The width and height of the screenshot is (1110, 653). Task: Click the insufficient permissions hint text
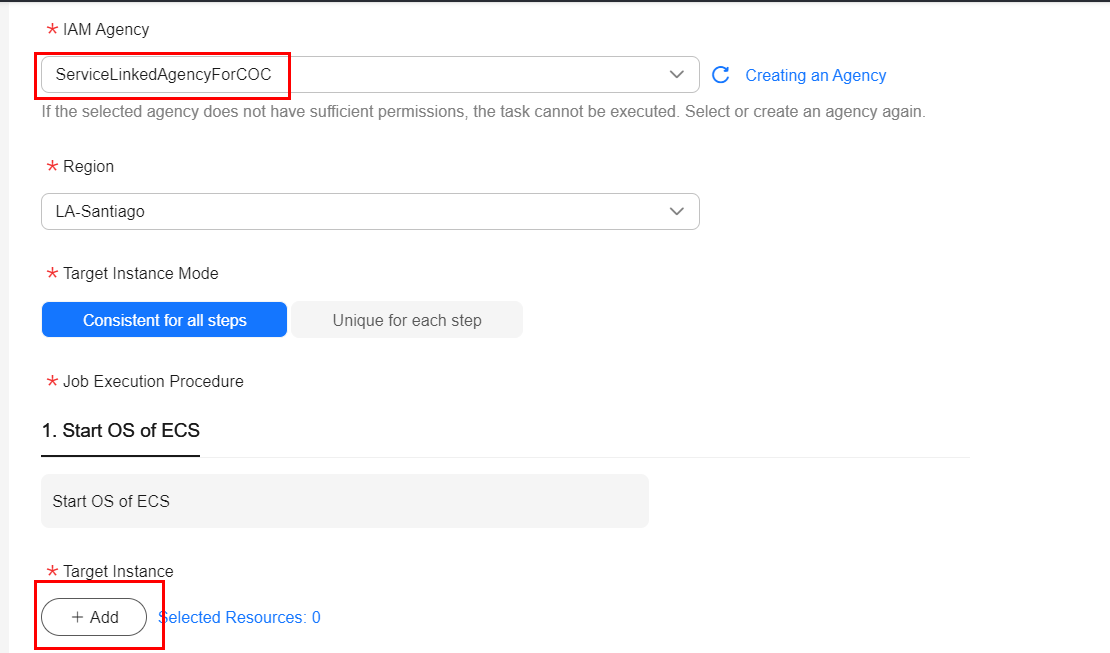point(483,111)
